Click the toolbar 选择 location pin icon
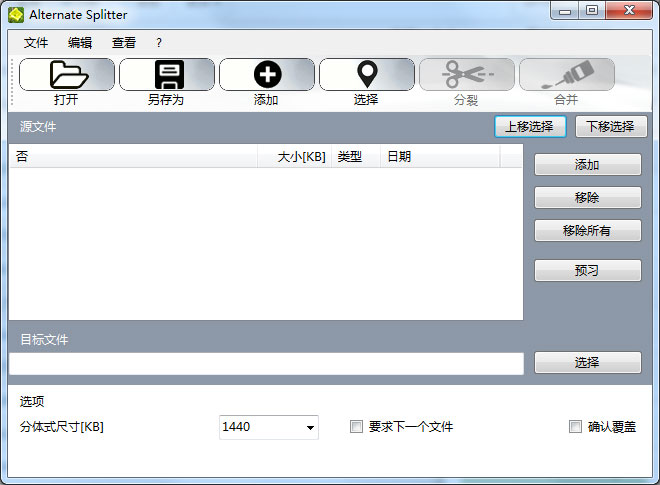Image resolution: width=660 pixels, height=485 pixels. click(367, 75)
